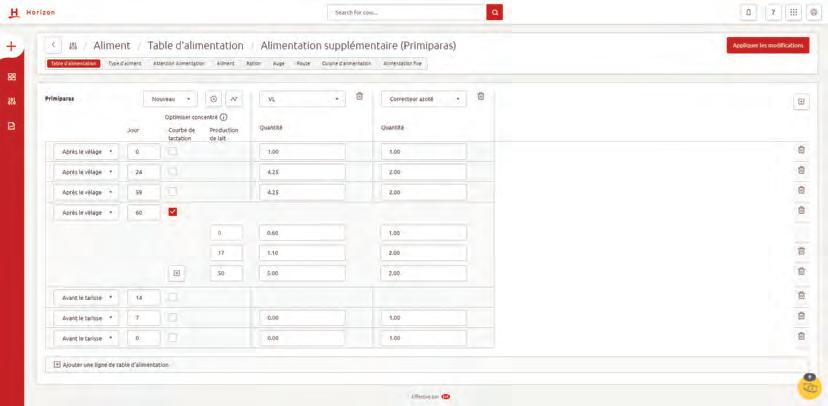Delete the Après le vêlage day 60 row
828x406 pixels.
(801, 210)
